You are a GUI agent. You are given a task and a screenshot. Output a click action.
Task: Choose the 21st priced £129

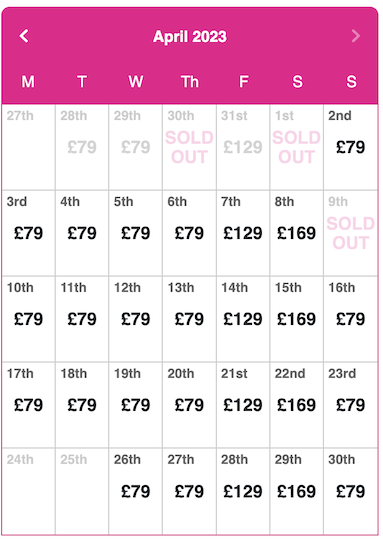pos(243,405)
